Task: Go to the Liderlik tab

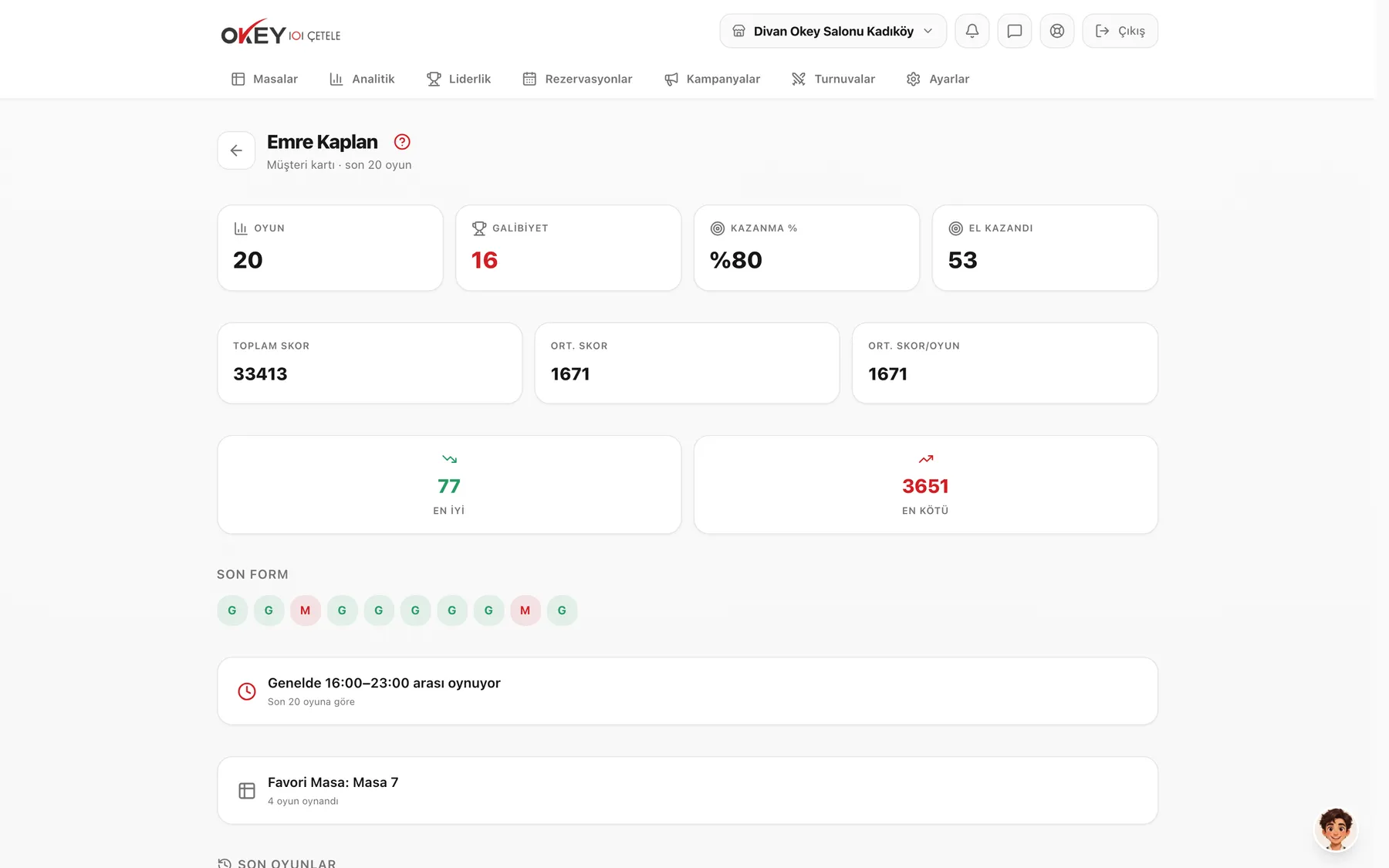Action: click(458, 79)
